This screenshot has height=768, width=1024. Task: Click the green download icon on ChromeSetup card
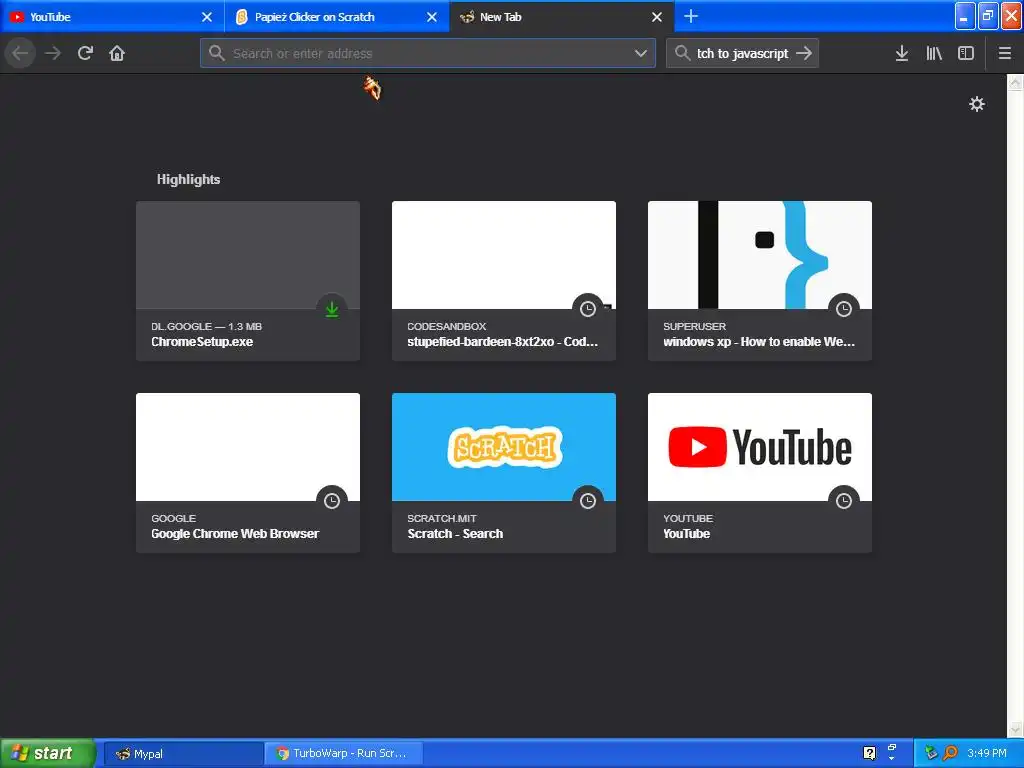click(x=332, y=309)
